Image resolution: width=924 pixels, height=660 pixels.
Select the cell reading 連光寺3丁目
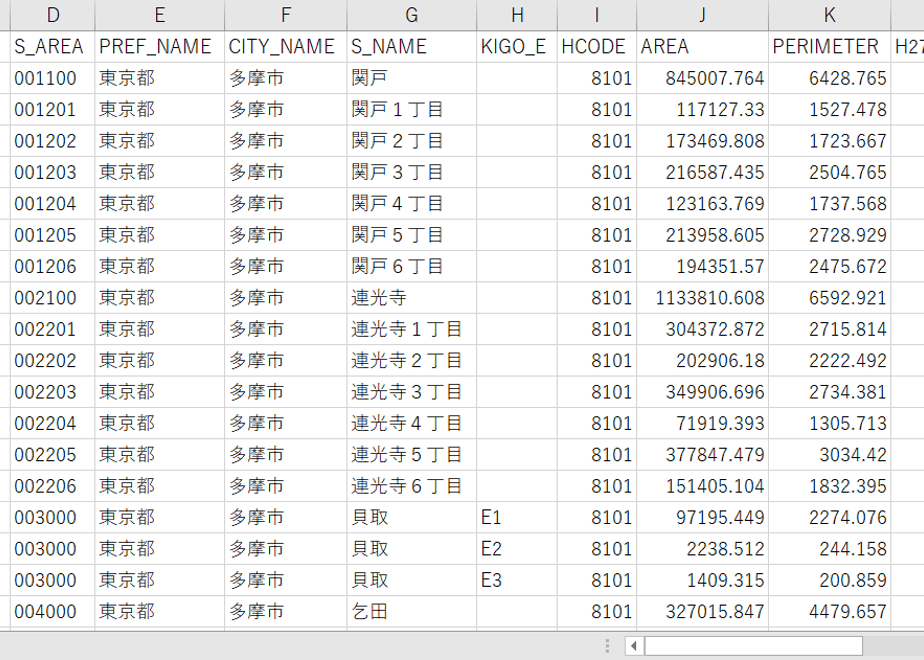coord(411,392)
